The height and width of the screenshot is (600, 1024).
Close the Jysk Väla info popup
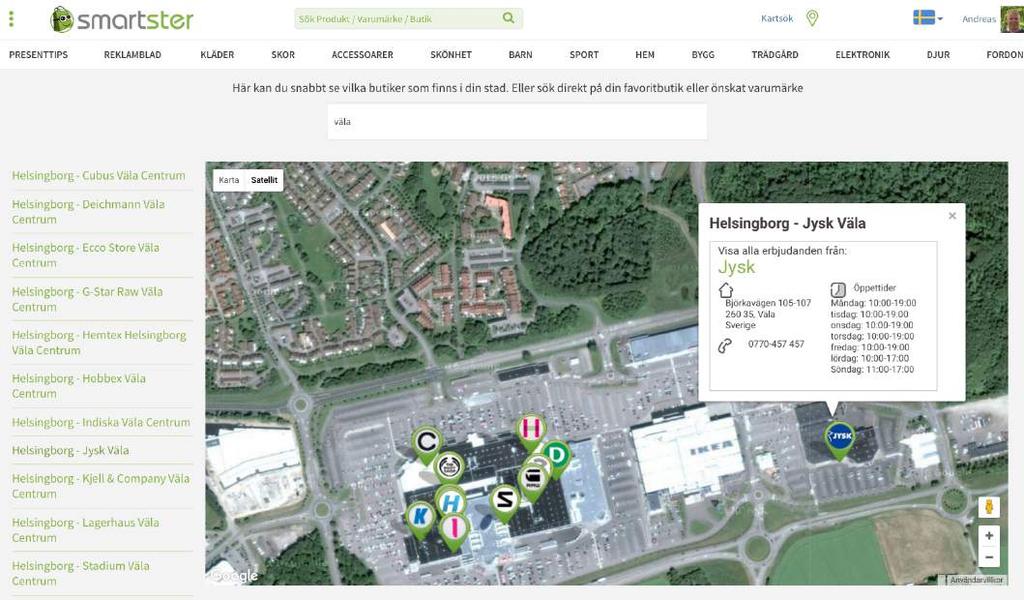(x=952, y=215)
